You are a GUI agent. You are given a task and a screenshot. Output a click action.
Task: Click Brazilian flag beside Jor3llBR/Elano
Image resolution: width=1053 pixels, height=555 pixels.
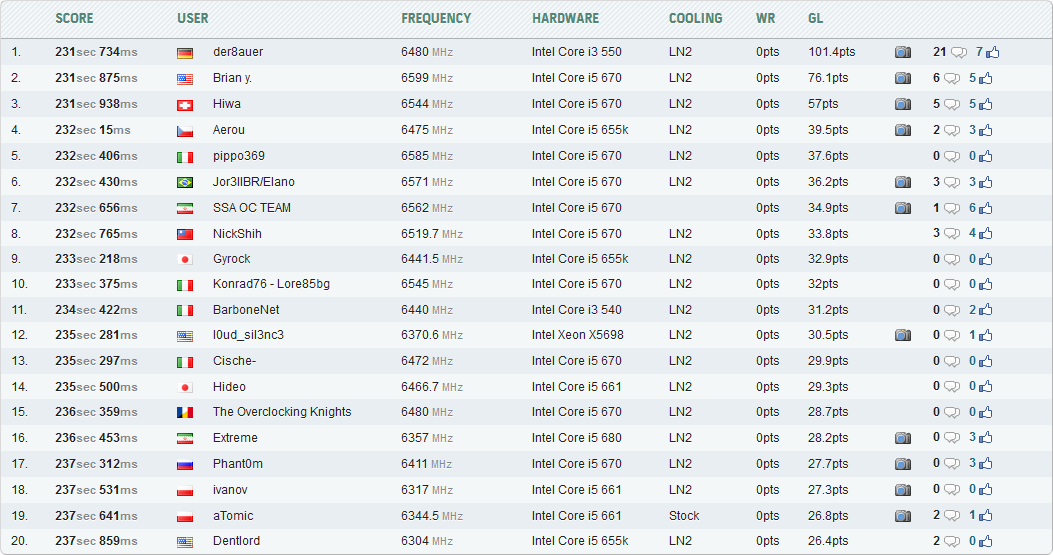tap(185, 183)
